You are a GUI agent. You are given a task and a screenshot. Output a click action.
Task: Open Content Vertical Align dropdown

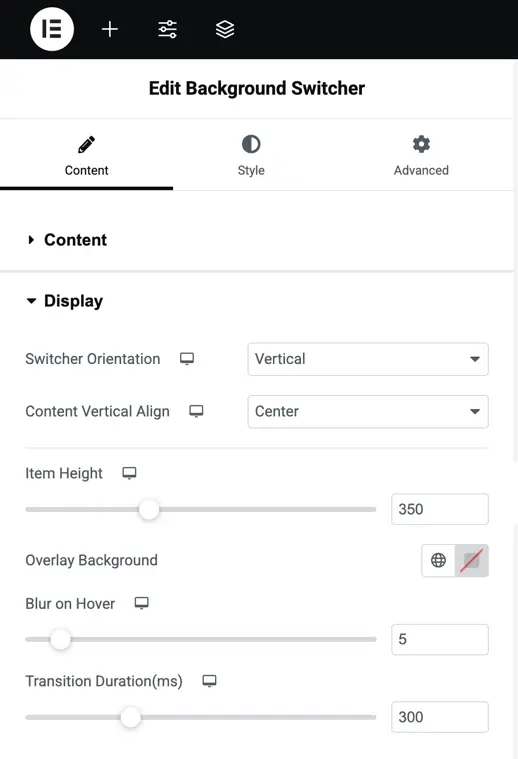(x=368, y=411)
